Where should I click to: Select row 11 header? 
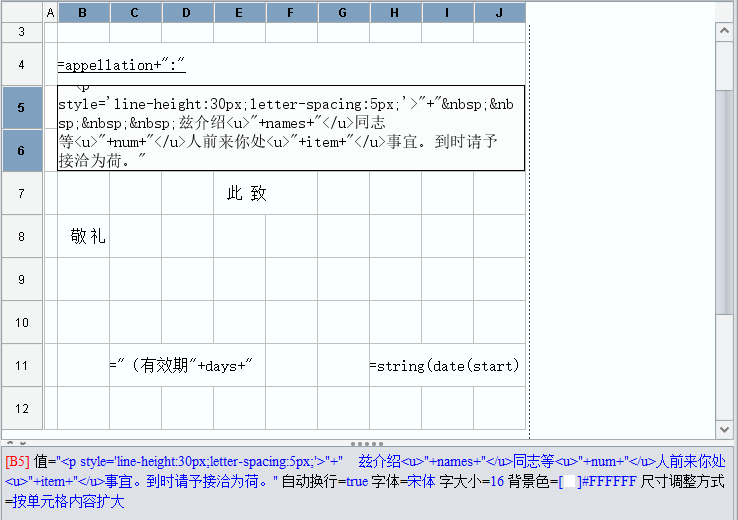pyautogui.click(x=22, y=366)
